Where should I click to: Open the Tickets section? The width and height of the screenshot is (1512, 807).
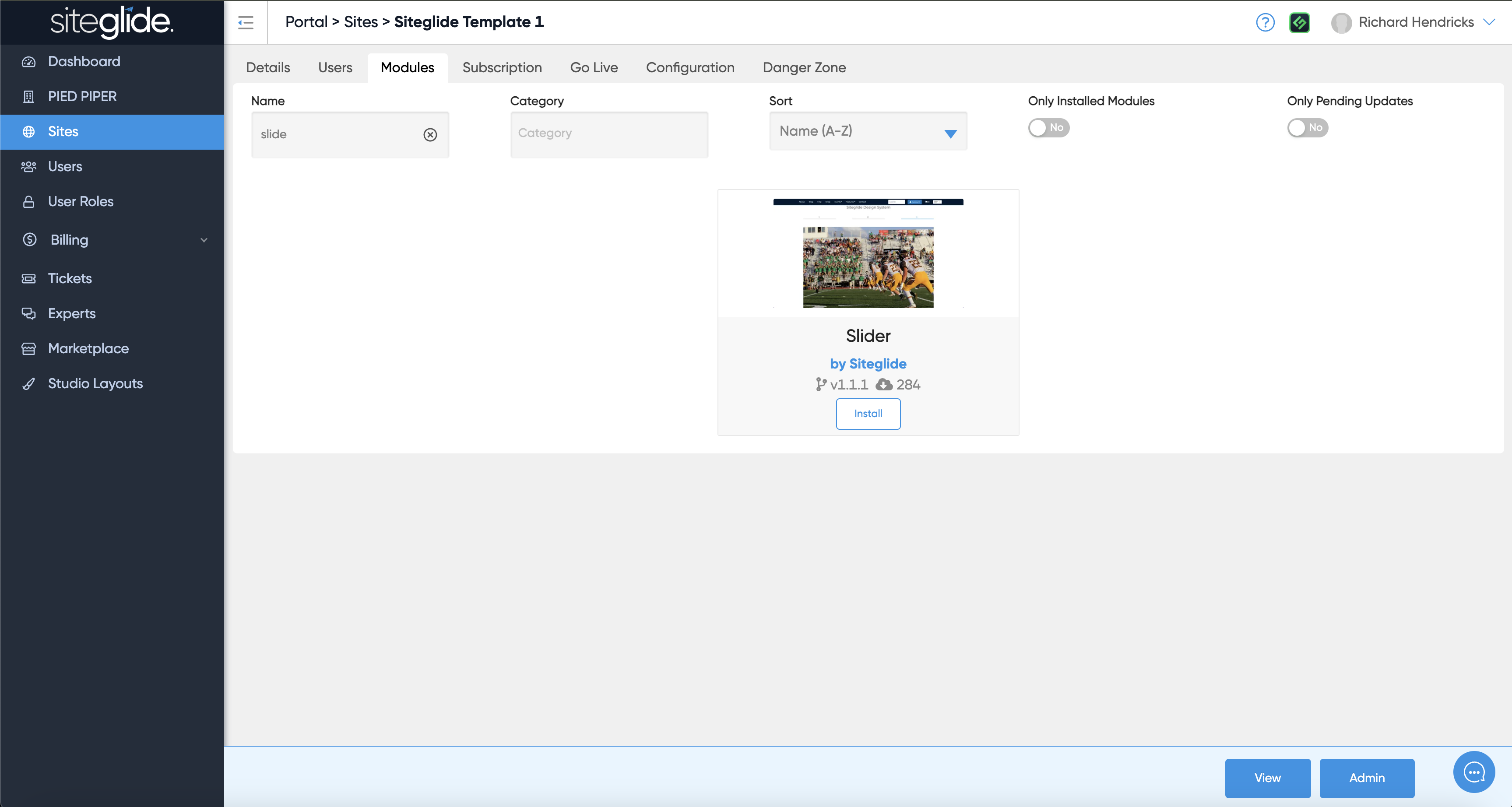(x=69, y=278)
